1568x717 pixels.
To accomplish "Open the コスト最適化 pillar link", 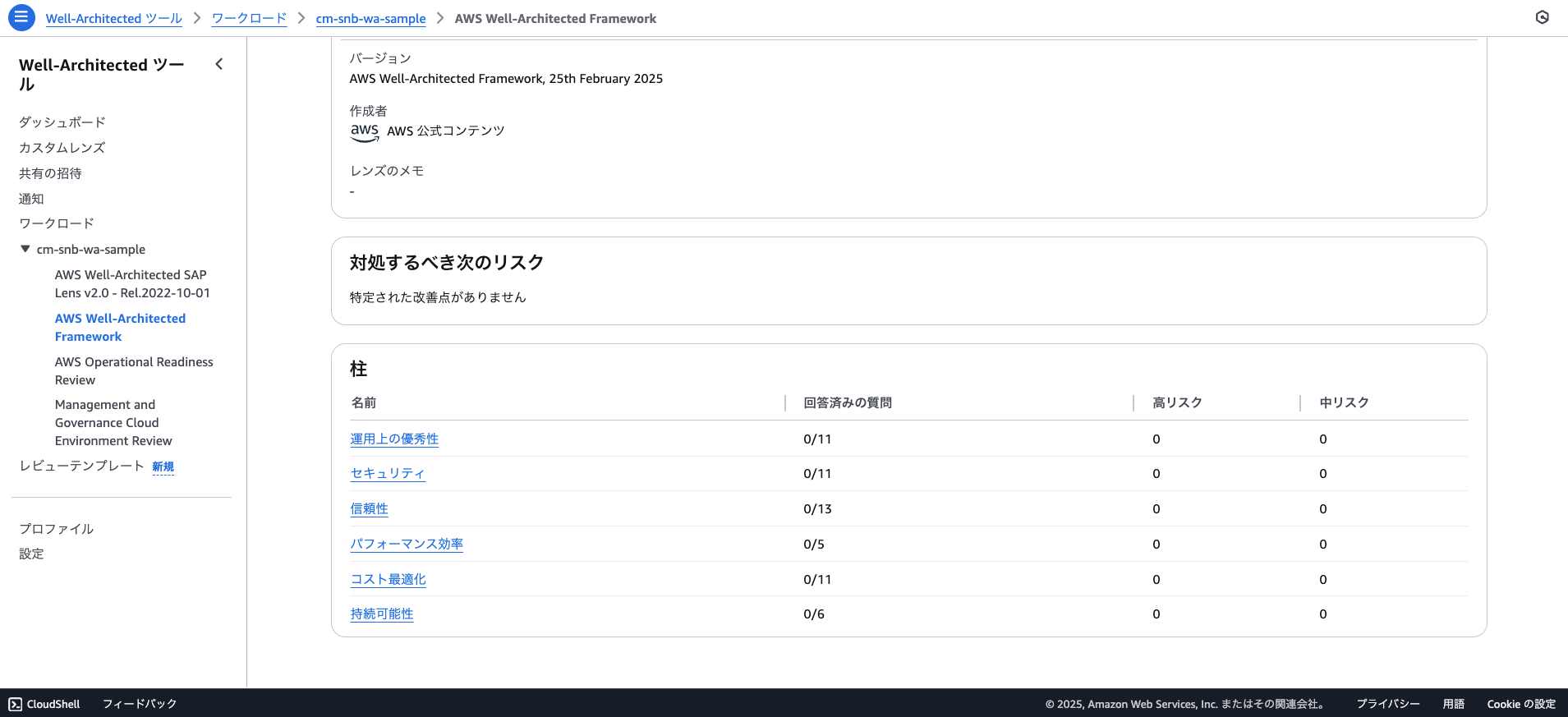I will [388, 580].
